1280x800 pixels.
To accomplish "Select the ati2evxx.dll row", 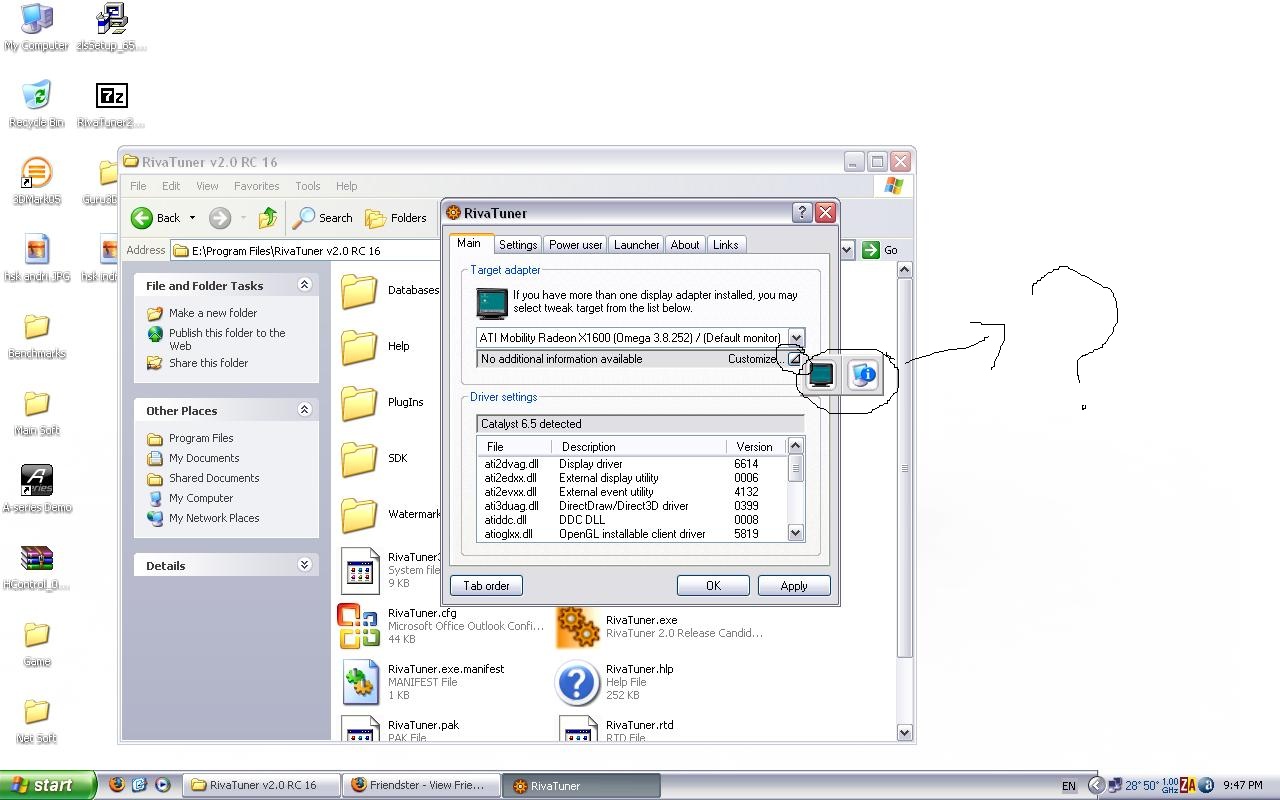I will tap(632, 492).
